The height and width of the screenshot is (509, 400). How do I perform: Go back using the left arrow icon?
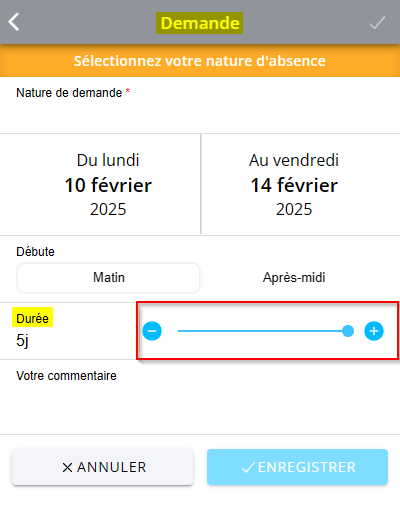coord(14,22)
